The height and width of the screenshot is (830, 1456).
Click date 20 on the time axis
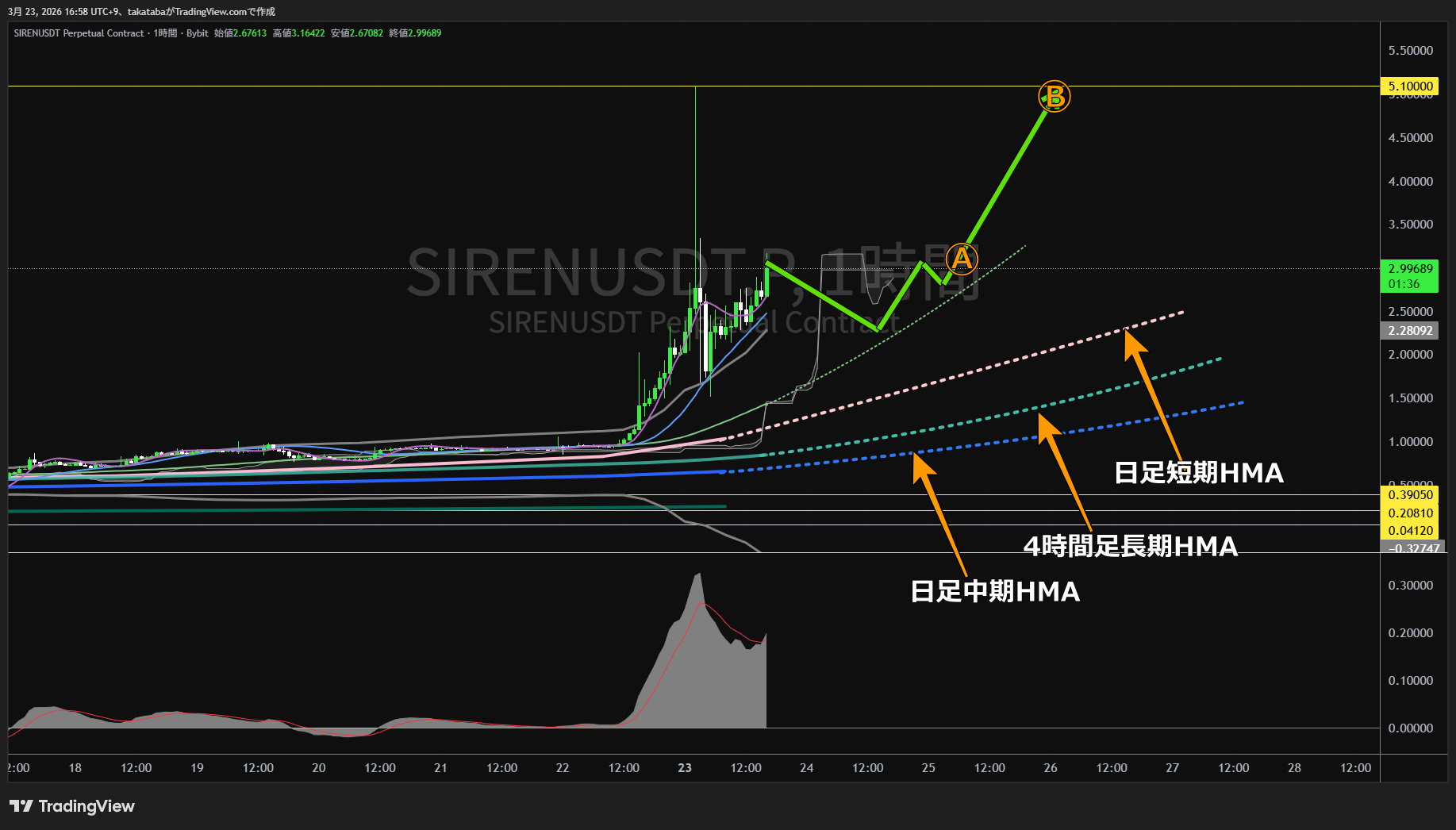pyautogui.click(x=319, y=768)
